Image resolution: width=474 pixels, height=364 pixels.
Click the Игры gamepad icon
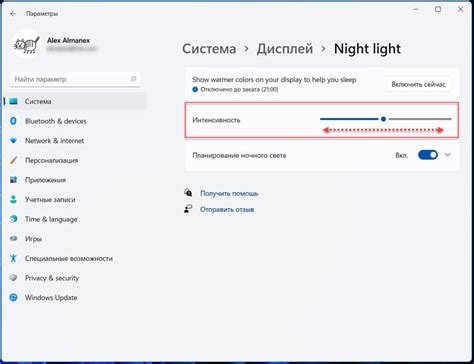point(13,239)
